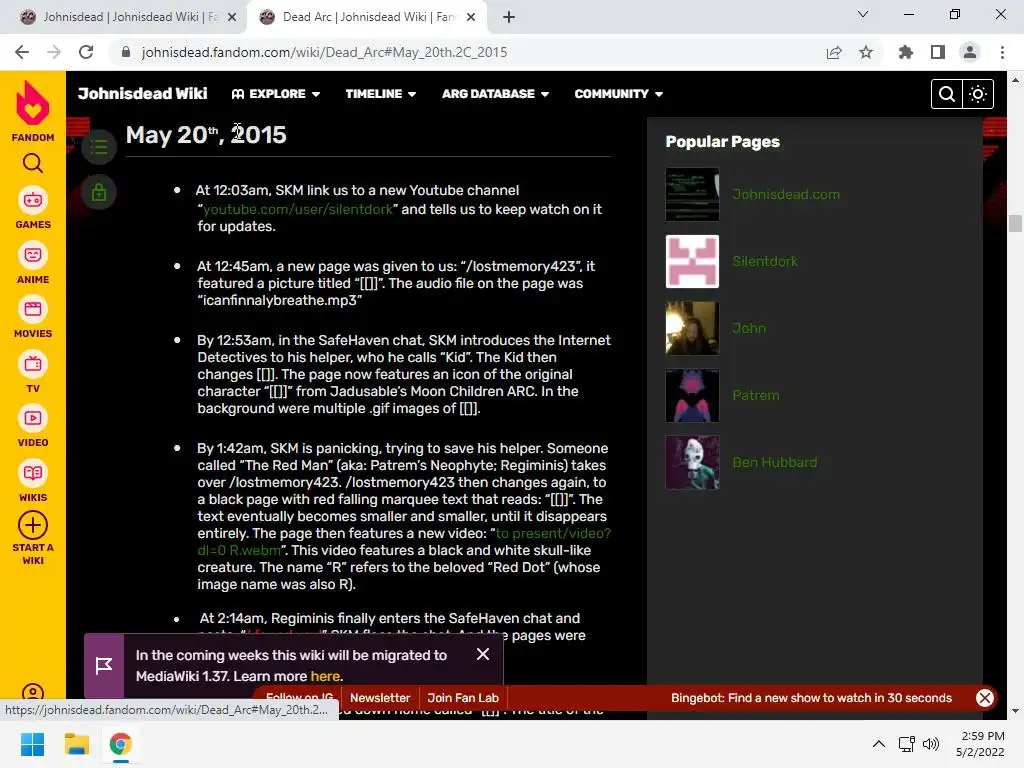Open the Ben Hubbard popular page
This screenshot has height=768, width=1024.
pyautogui.click(x=775, y=462)
